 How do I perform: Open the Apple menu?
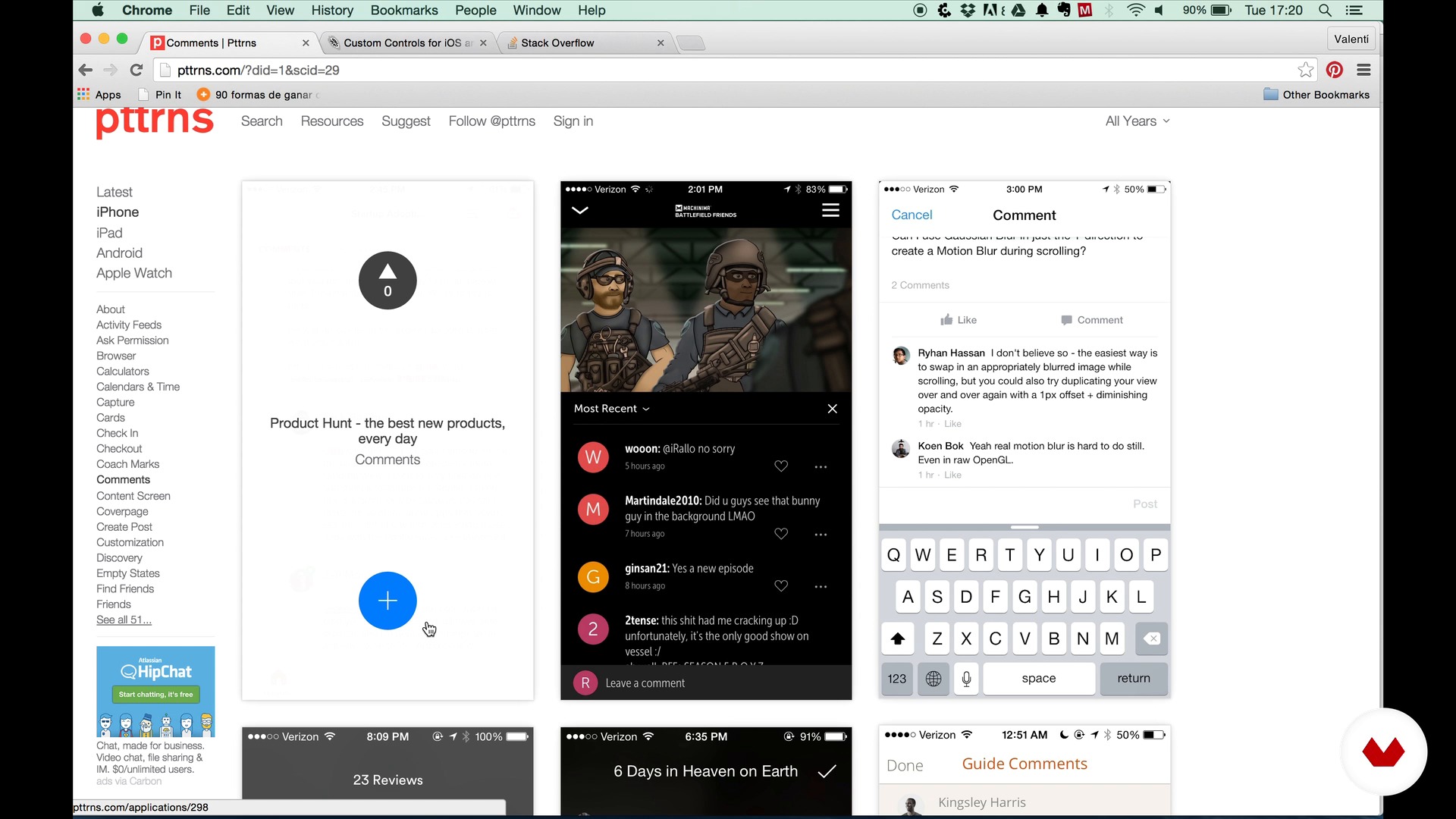98,11
